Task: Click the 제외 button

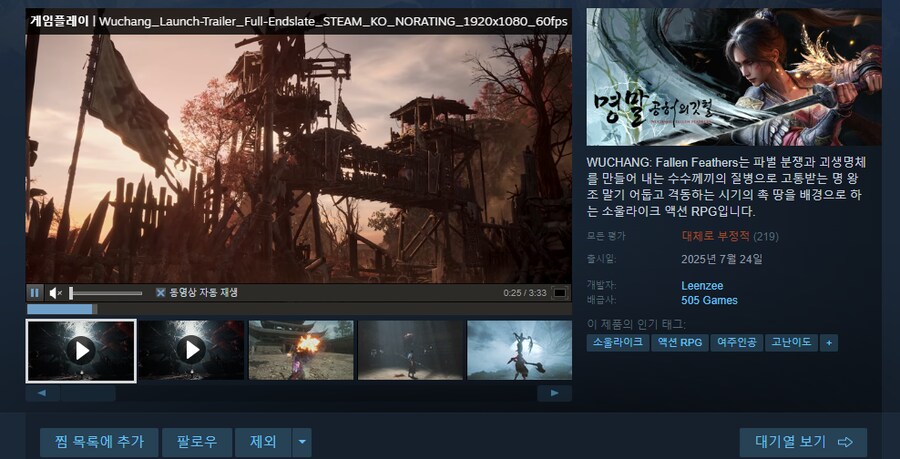Action: click(263, 442)
